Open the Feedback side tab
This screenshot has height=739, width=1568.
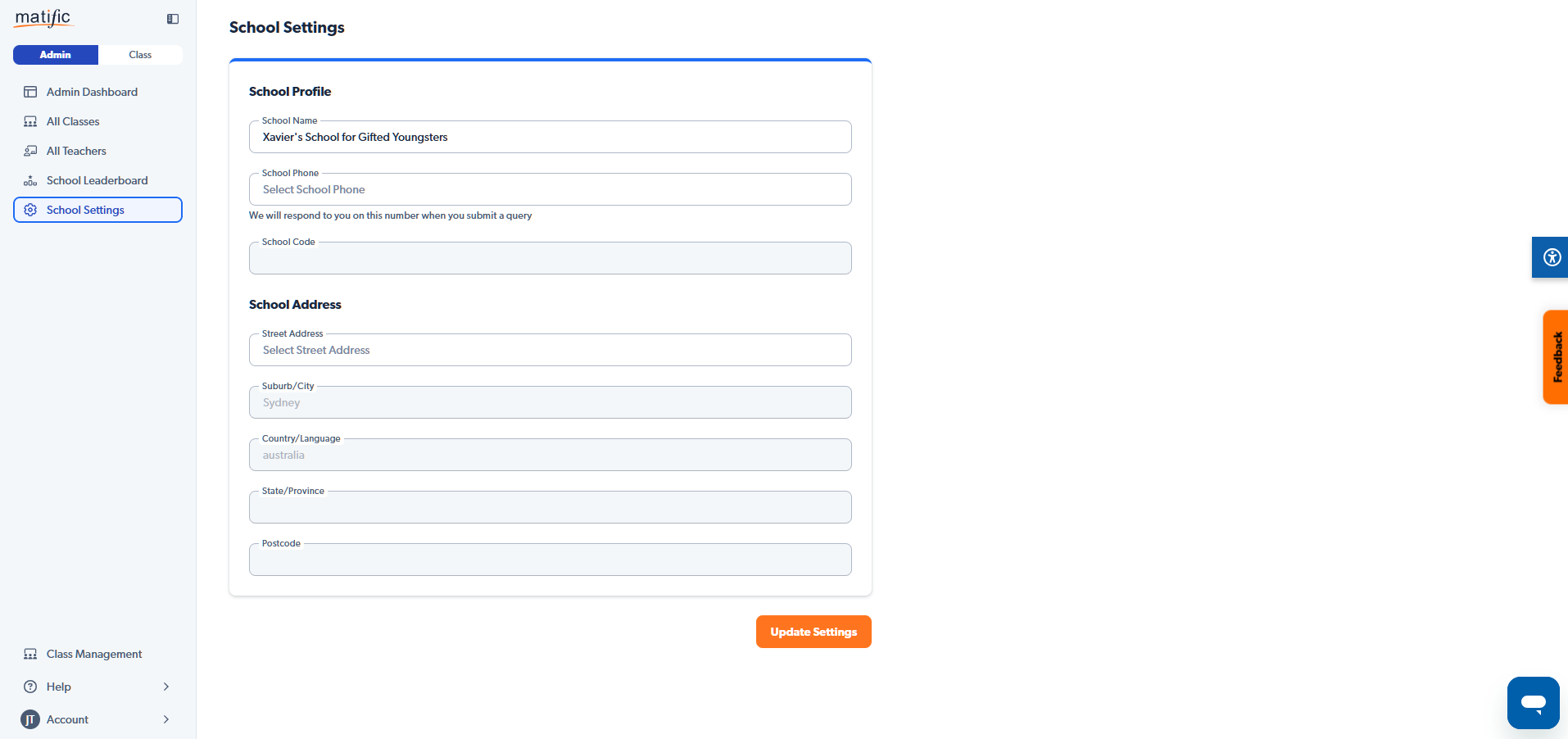point(1556,357)
